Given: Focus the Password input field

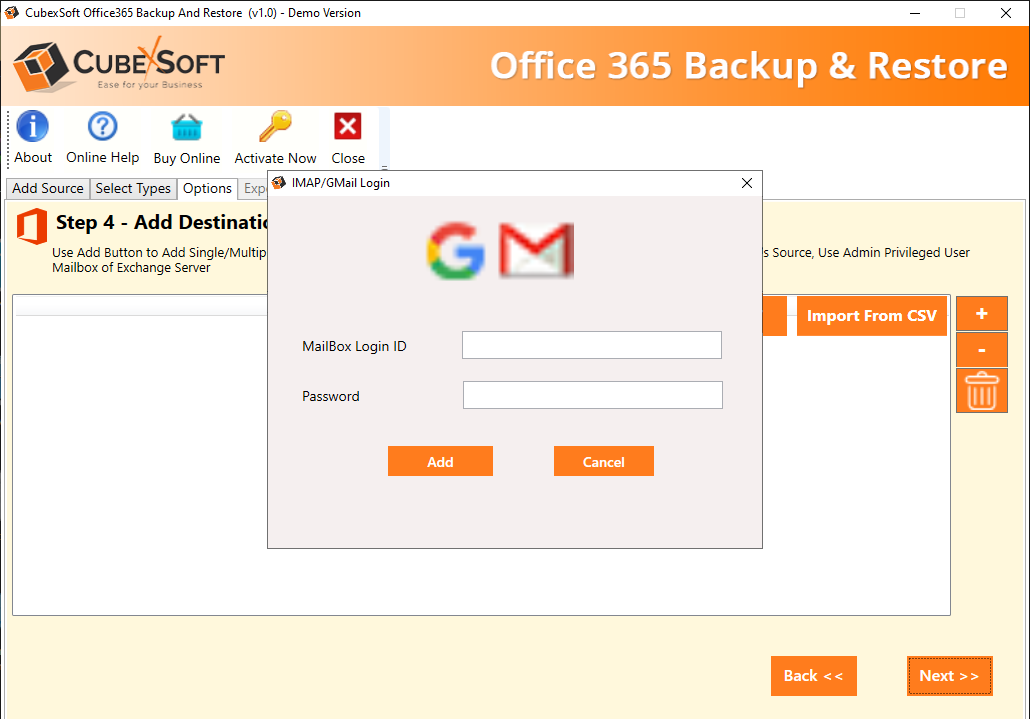Looking at the screenshot, I should (x=593, y=395).
